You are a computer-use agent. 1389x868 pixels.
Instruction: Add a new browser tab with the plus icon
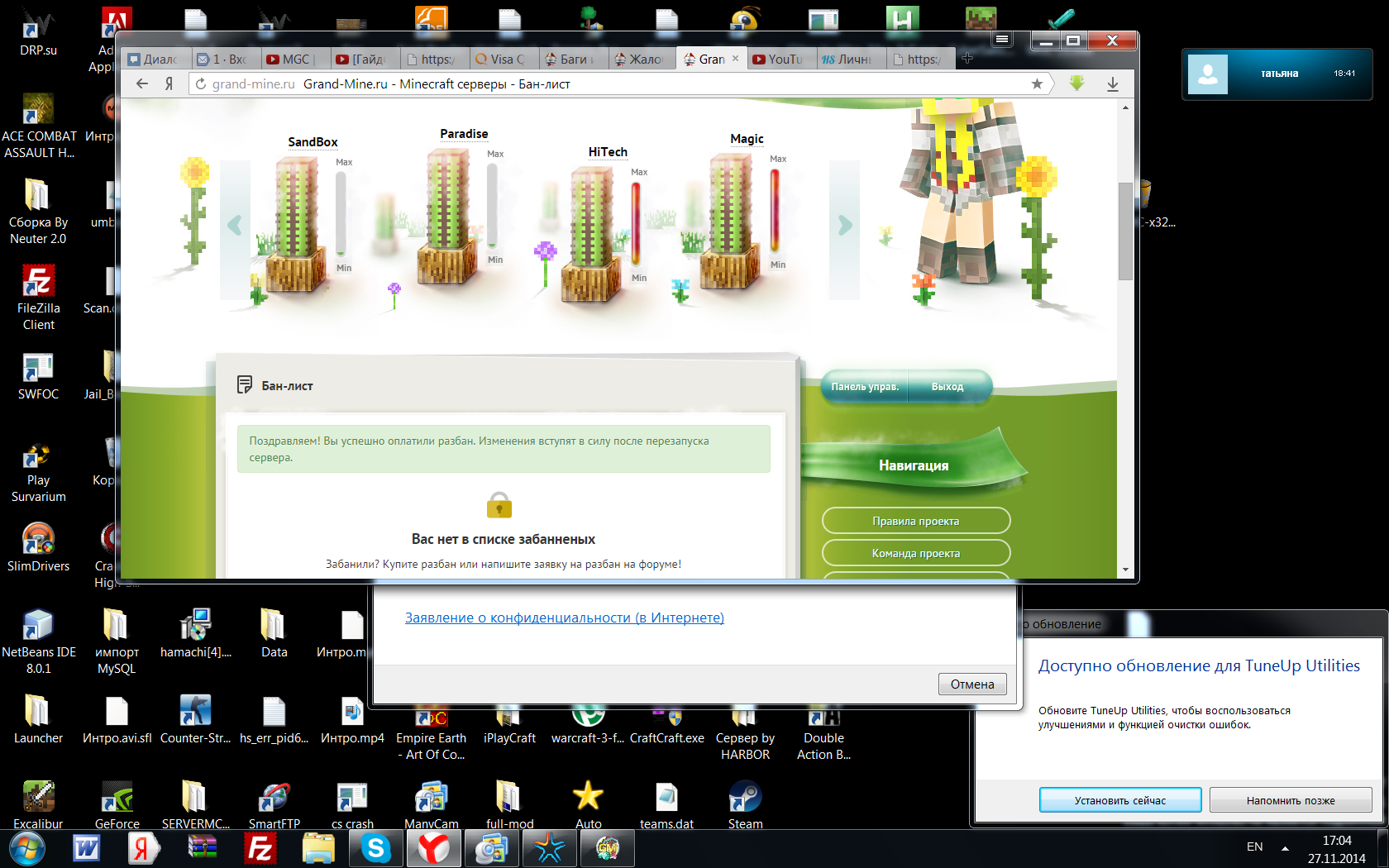pos(967,58)
